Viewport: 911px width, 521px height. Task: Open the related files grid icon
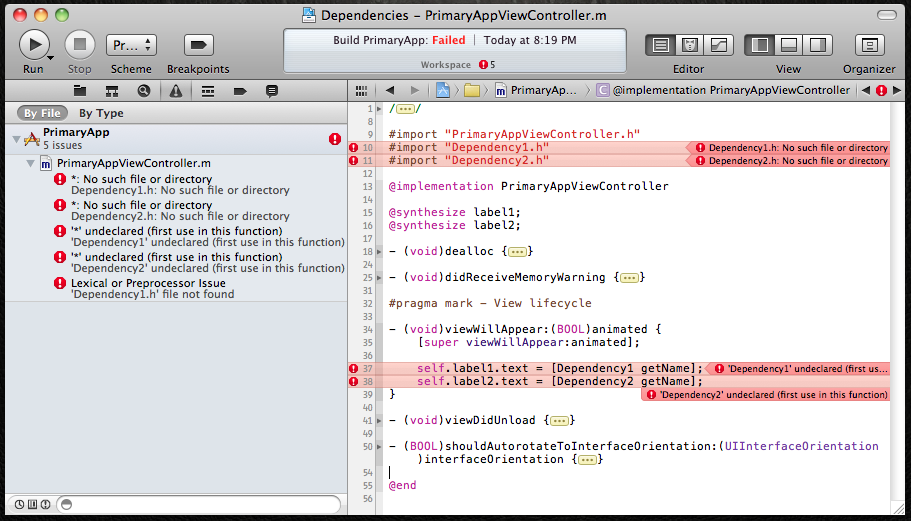[x=361, y=91]
